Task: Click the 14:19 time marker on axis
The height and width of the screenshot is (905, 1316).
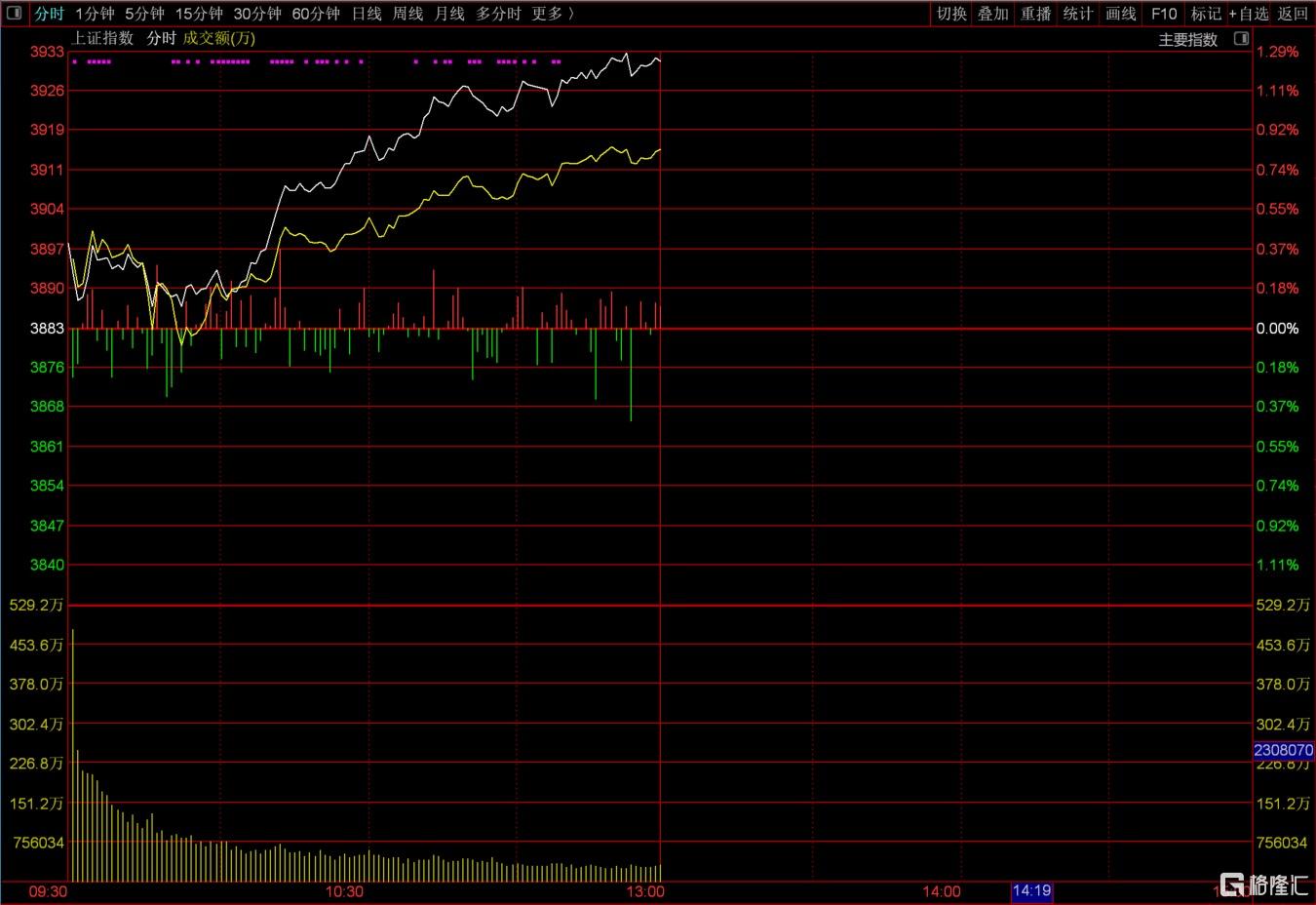Action: click(x=1031, y=890)
